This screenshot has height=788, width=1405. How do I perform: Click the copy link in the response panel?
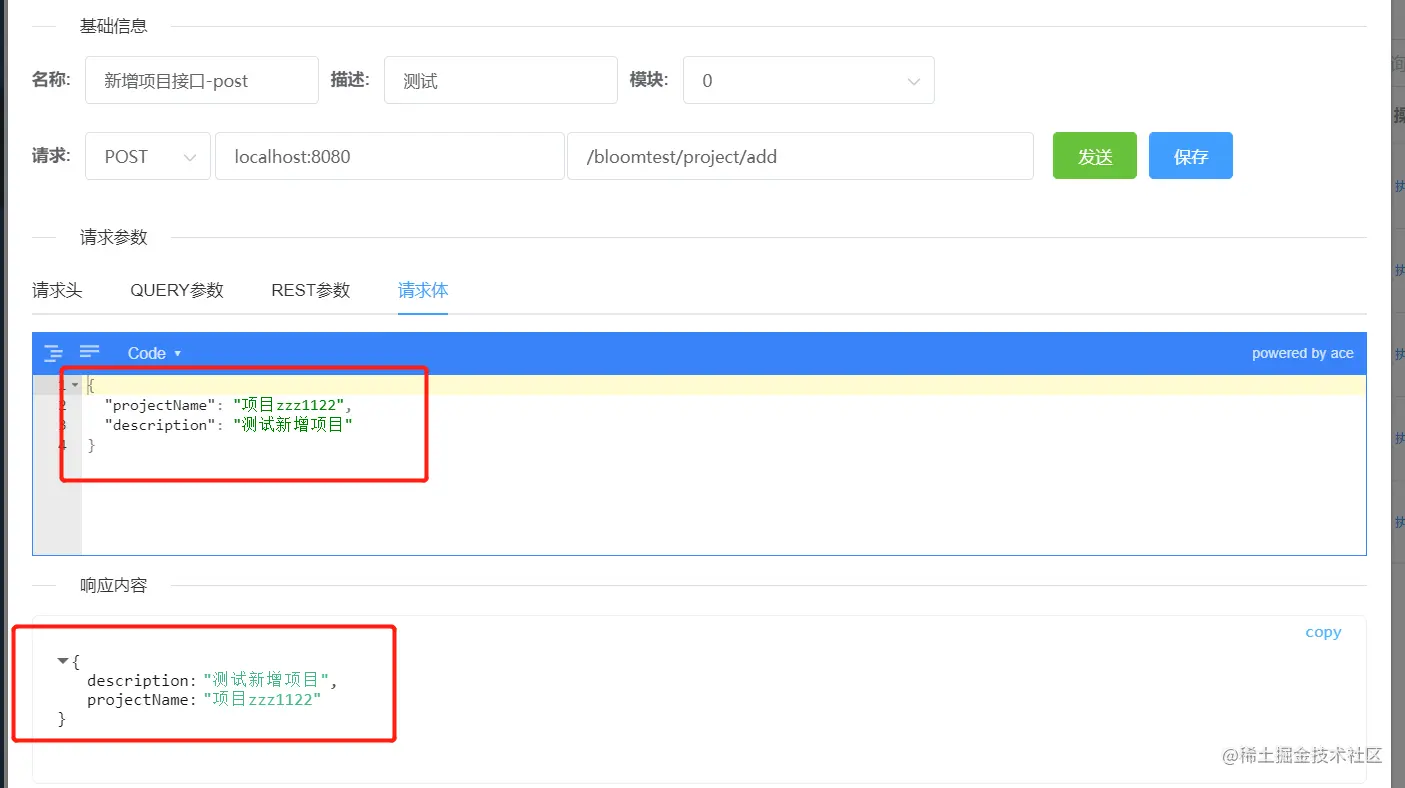[x=1323, y=632]
